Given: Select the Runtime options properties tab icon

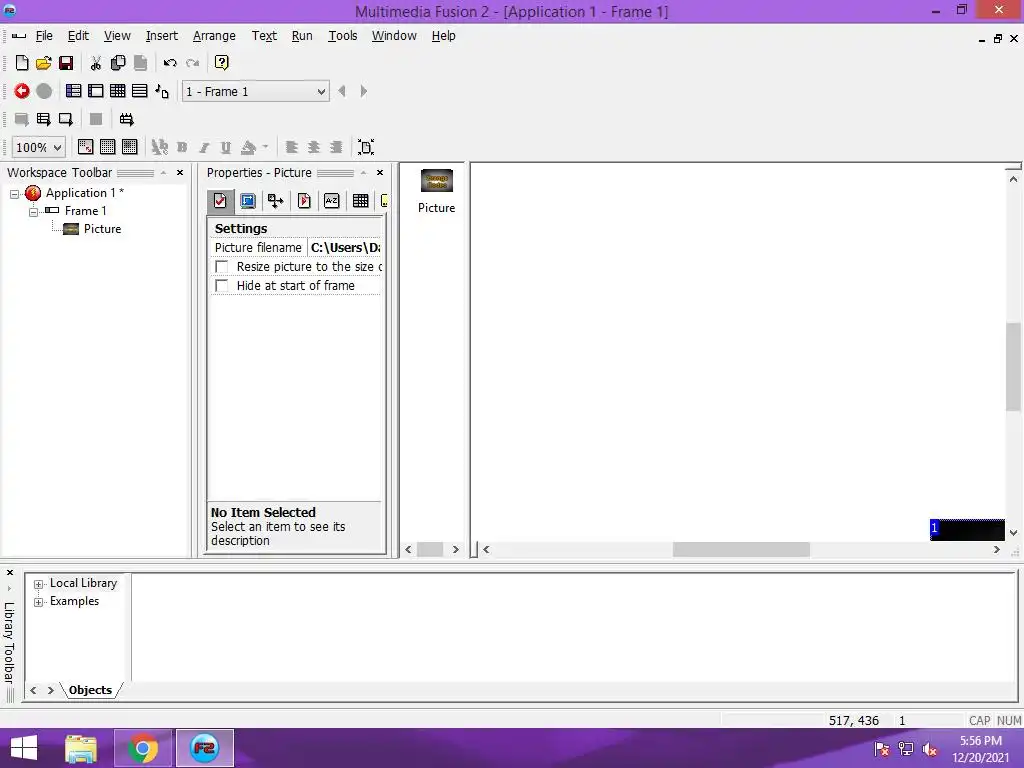Looking at the screenshot, I should (x=304, y=201).
